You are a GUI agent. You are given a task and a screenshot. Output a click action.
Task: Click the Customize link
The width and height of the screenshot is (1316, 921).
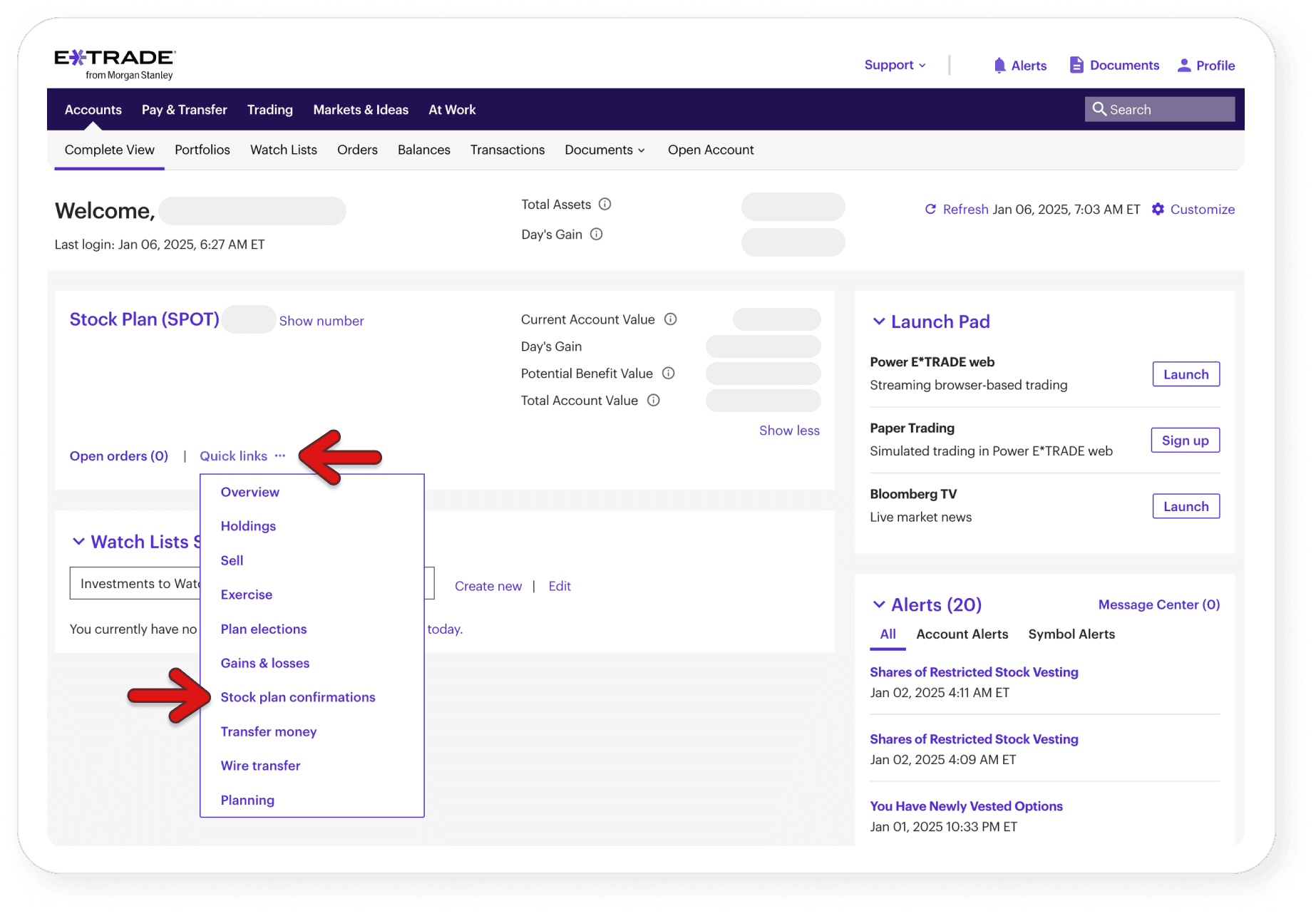1203,209
